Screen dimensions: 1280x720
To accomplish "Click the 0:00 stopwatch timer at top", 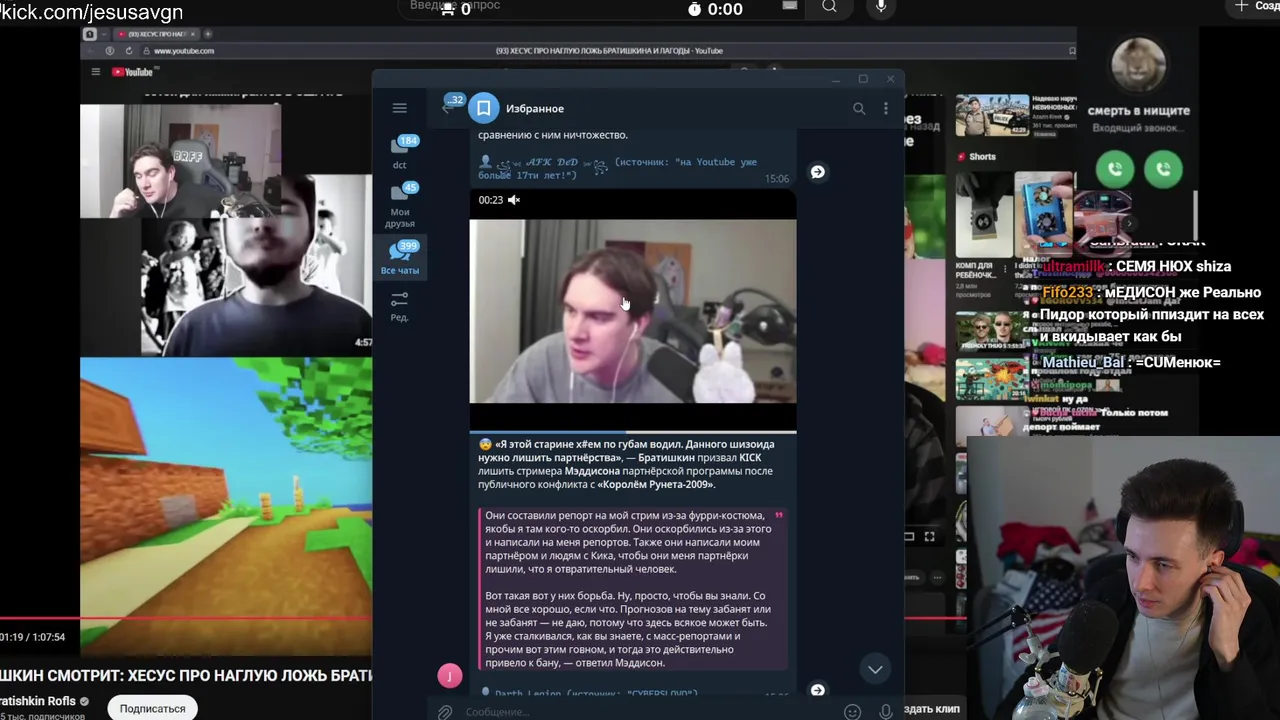I will click(x=715, y=9).
